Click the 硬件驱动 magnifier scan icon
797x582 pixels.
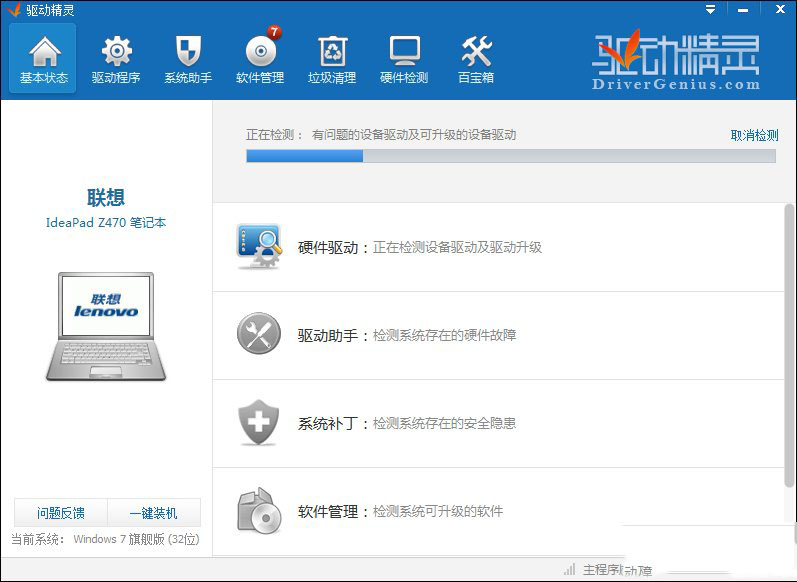[259, 246]
